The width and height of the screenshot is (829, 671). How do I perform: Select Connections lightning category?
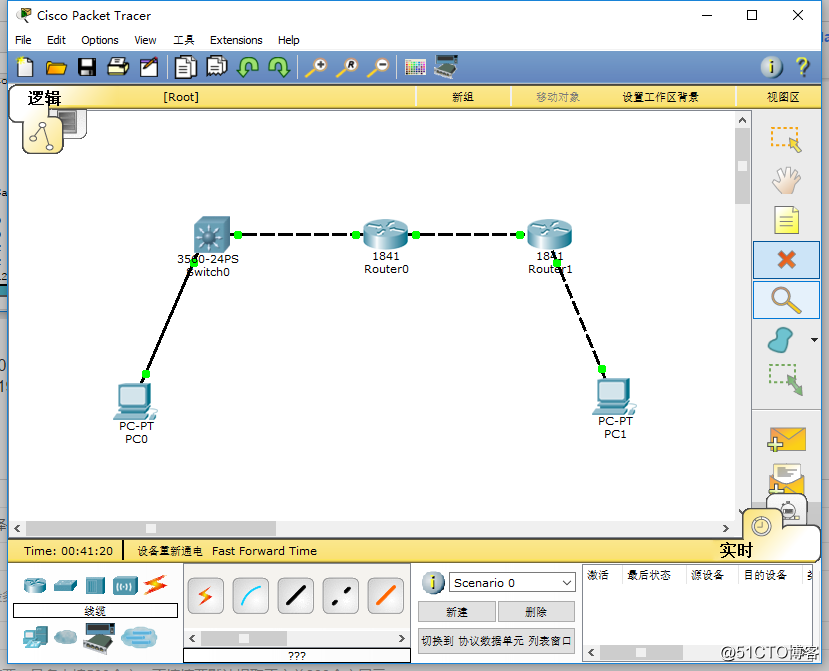tap(155, 585)
